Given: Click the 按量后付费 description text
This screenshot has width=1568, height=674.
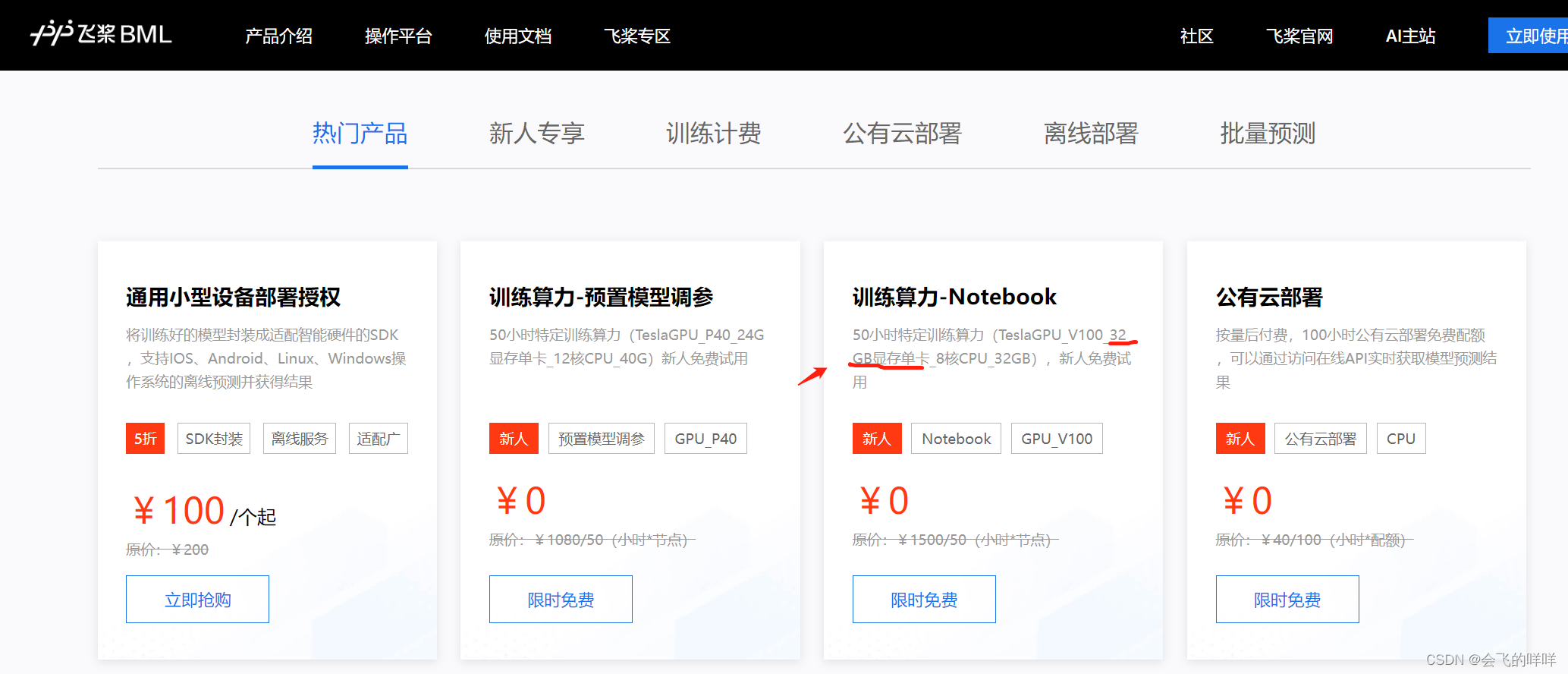Looking at the screenshot, I should point(1356,358).
